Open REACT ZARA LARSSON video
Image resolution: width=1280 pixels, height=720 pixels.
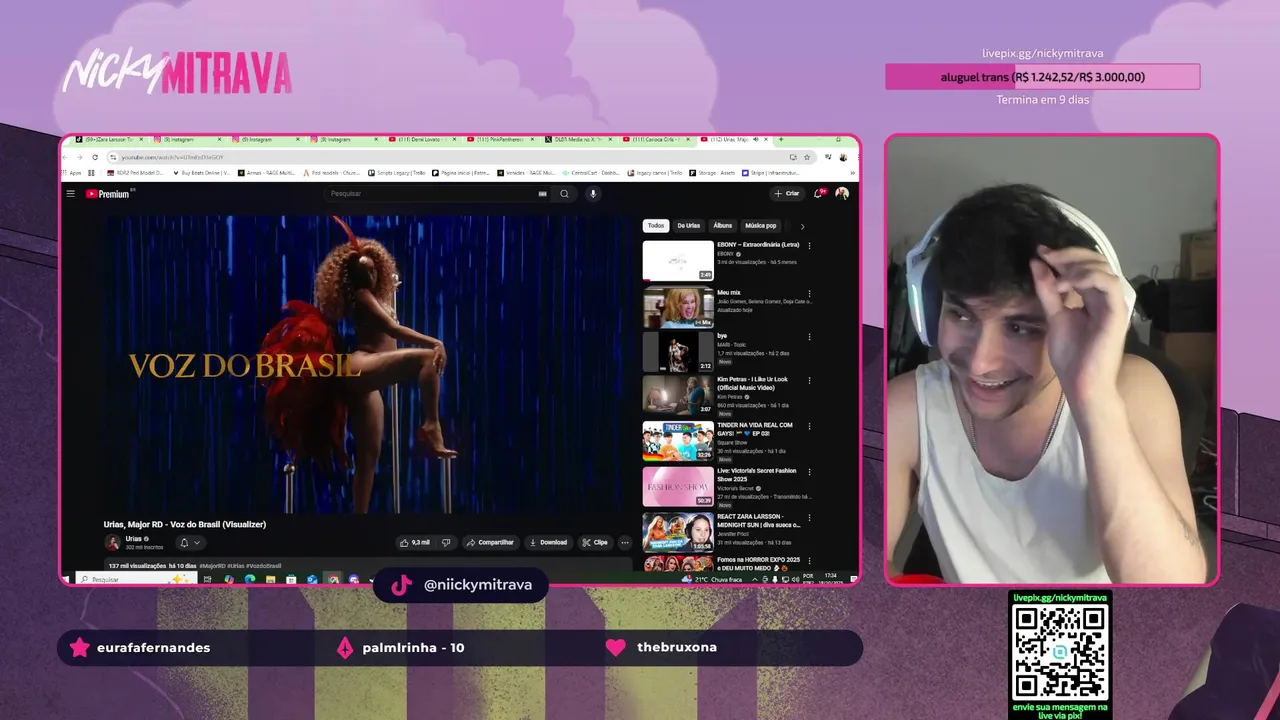(x=678, y=532)
